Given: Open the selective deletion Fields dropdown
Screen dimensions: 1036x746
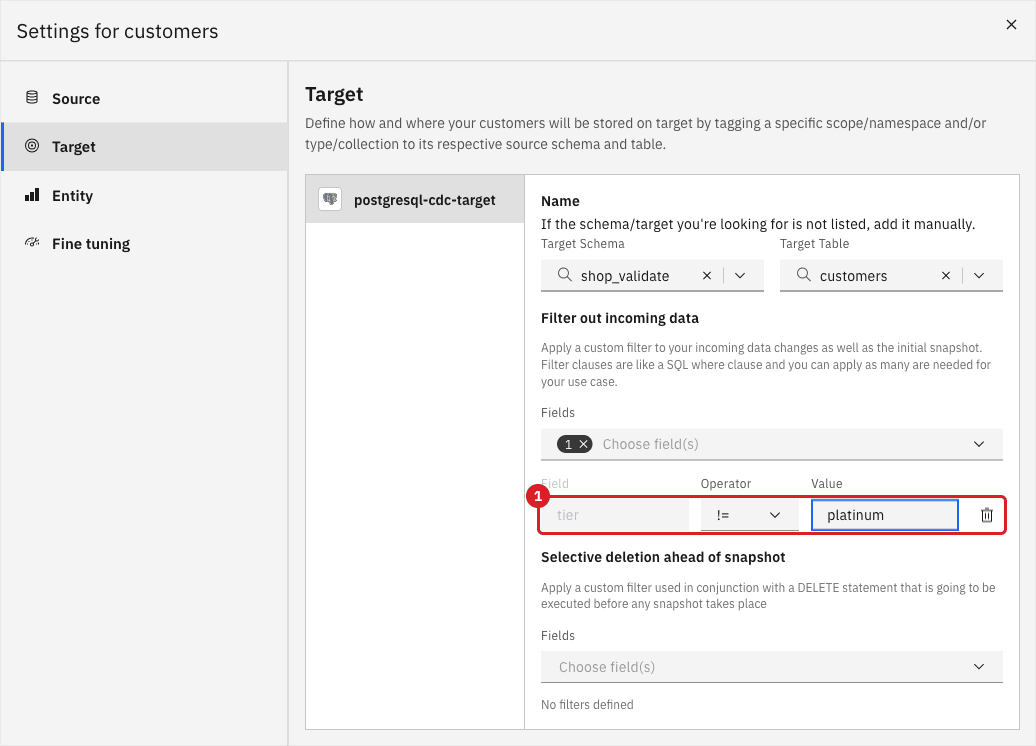Looking at the screenshot, I should point(772,667).
